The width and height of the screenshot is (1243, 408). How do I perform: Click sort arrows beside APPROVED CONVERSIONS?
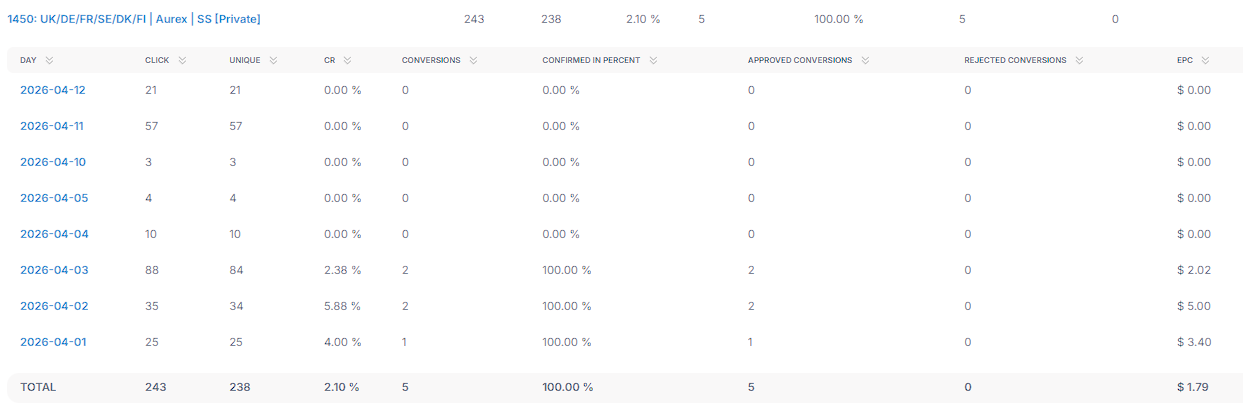click(864, 61)
